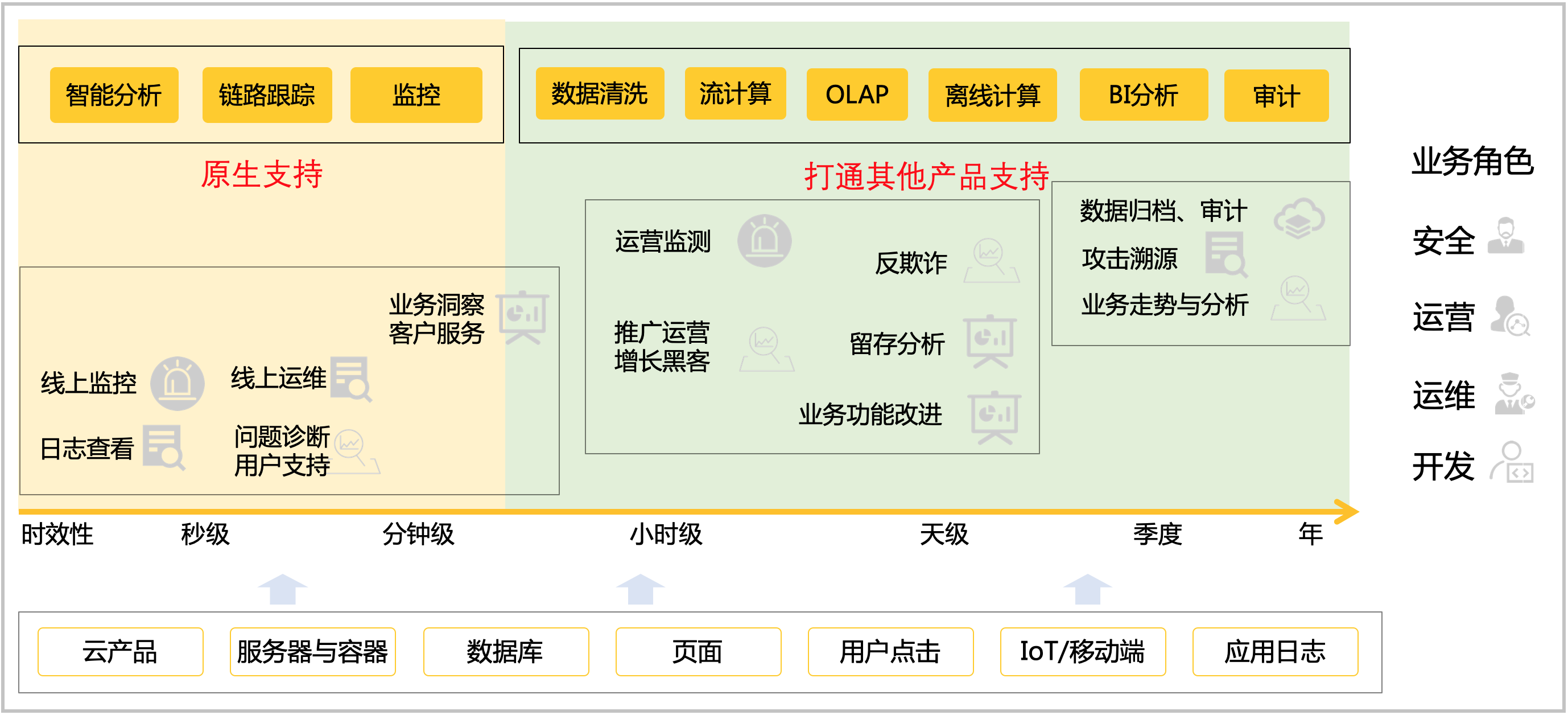Image resolution: width=1568 pixels, height=715 pixels.
Task: Click the 业务功能改进 text label
Action: click(x=870, y=414)
